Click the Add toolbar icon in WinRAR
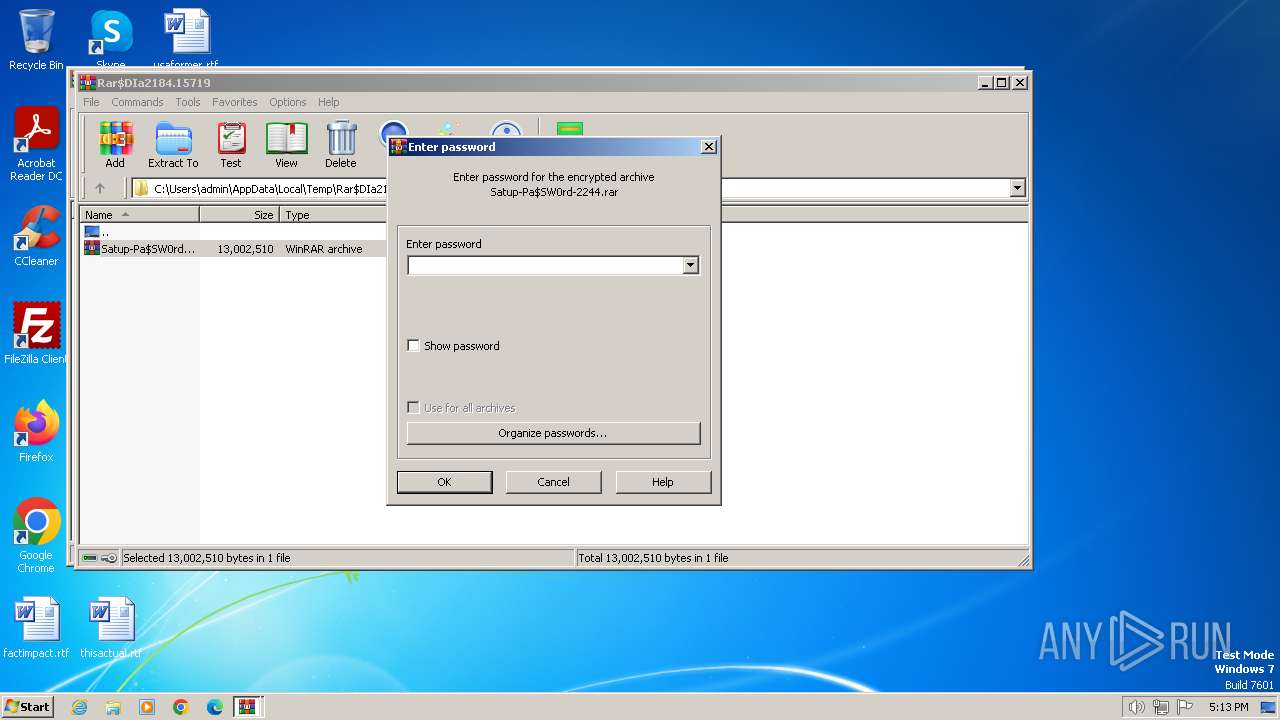This screenshot has width=1280, height=720. [115, 145]
